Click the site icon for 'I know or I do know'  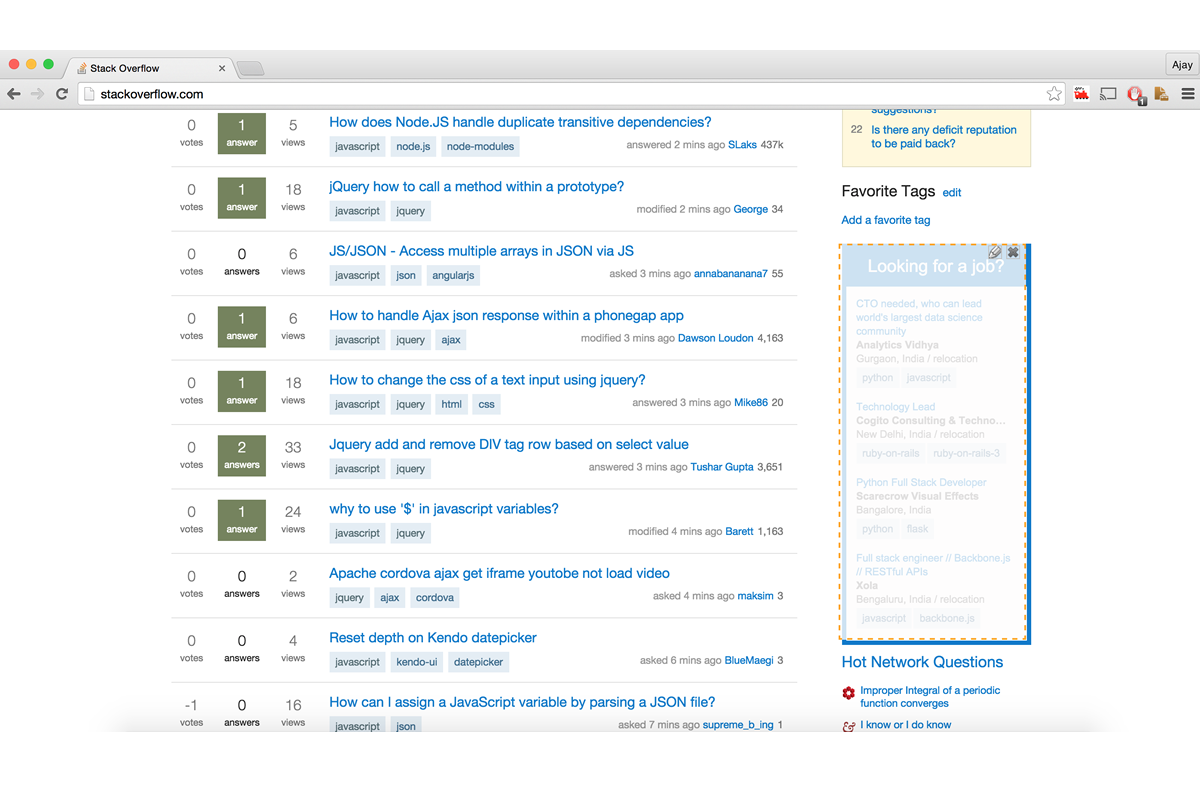click(849, 726)
